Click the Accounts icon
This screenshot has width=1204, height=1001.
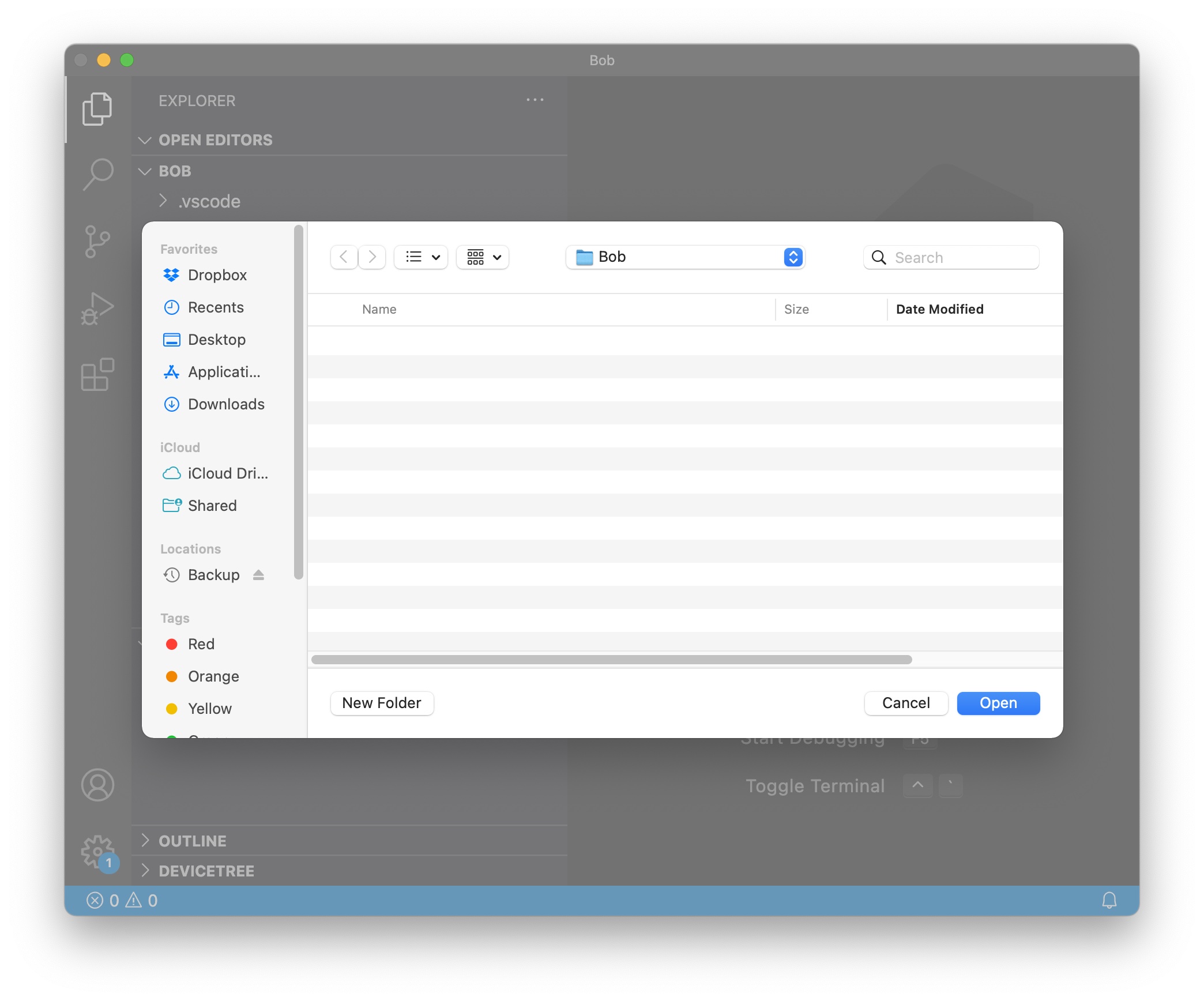(97, 785)
